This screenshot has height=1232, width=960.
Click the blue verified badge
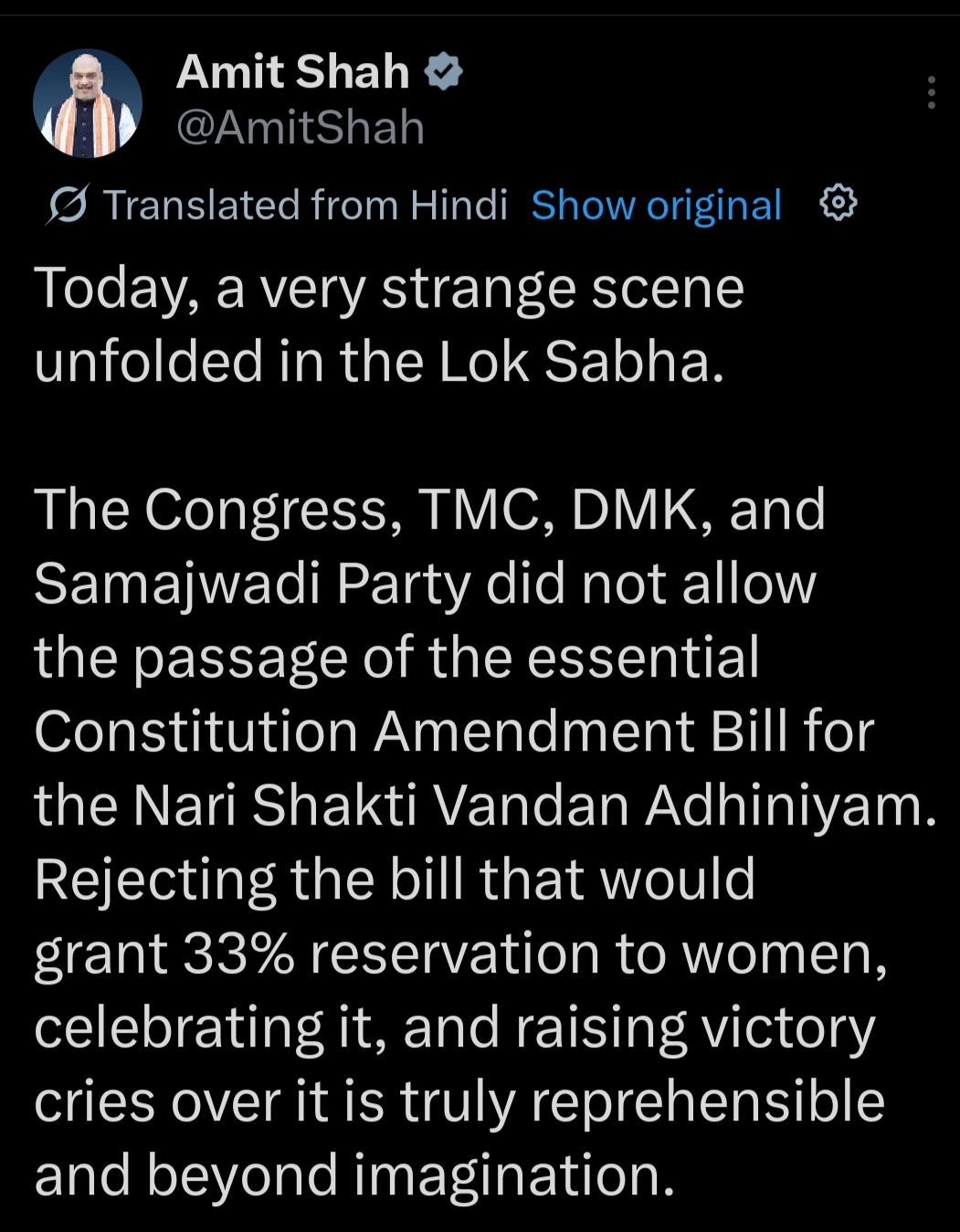445,72
